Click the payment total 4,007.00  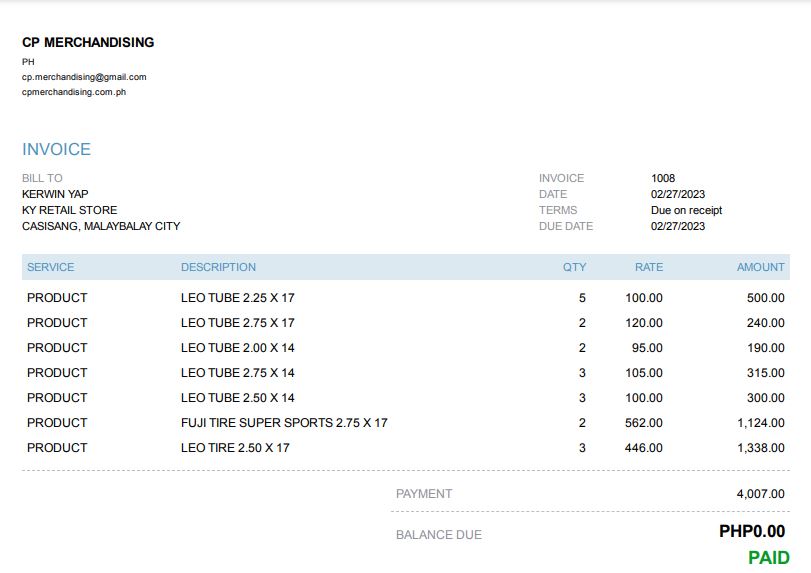point(761,494)
